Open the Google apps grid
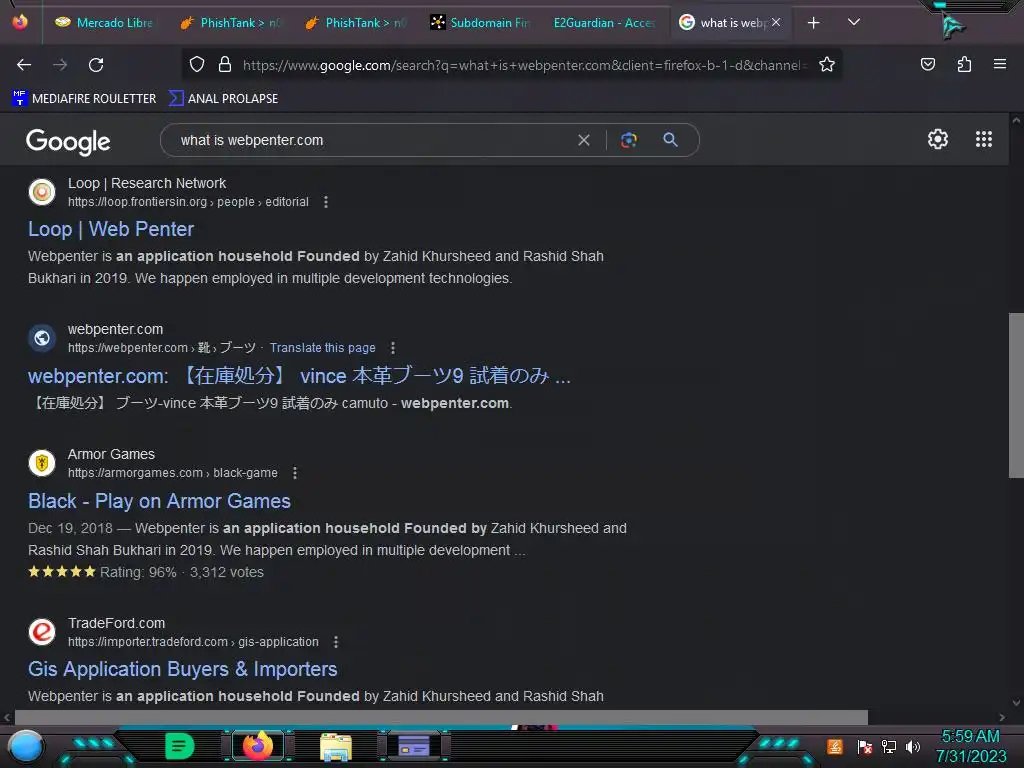The width and height of the screenshot is (1024, 768). (x=984, y=139)
